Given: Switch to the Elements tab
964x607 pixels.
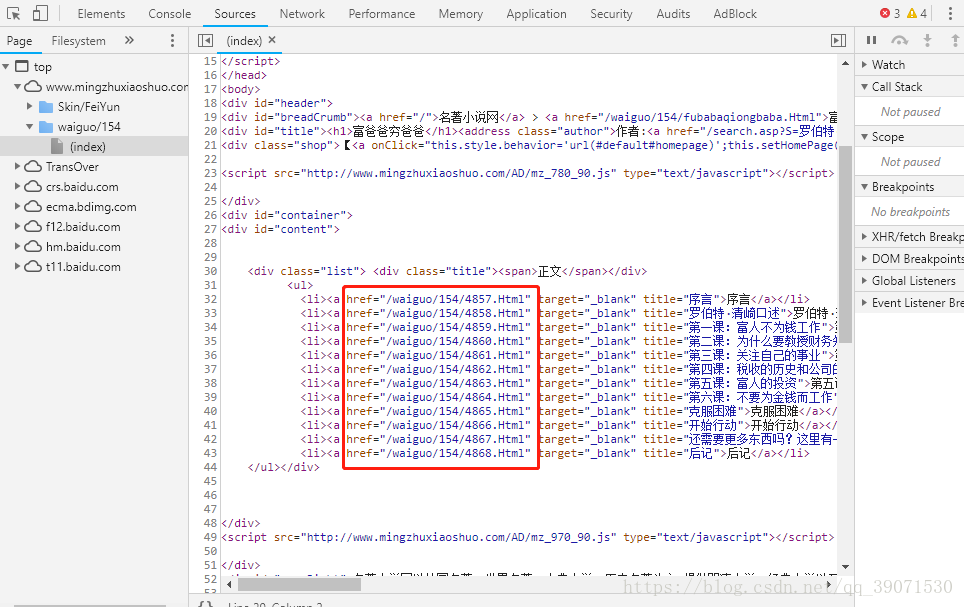Looking at the screenshot, I should (101, 14).
